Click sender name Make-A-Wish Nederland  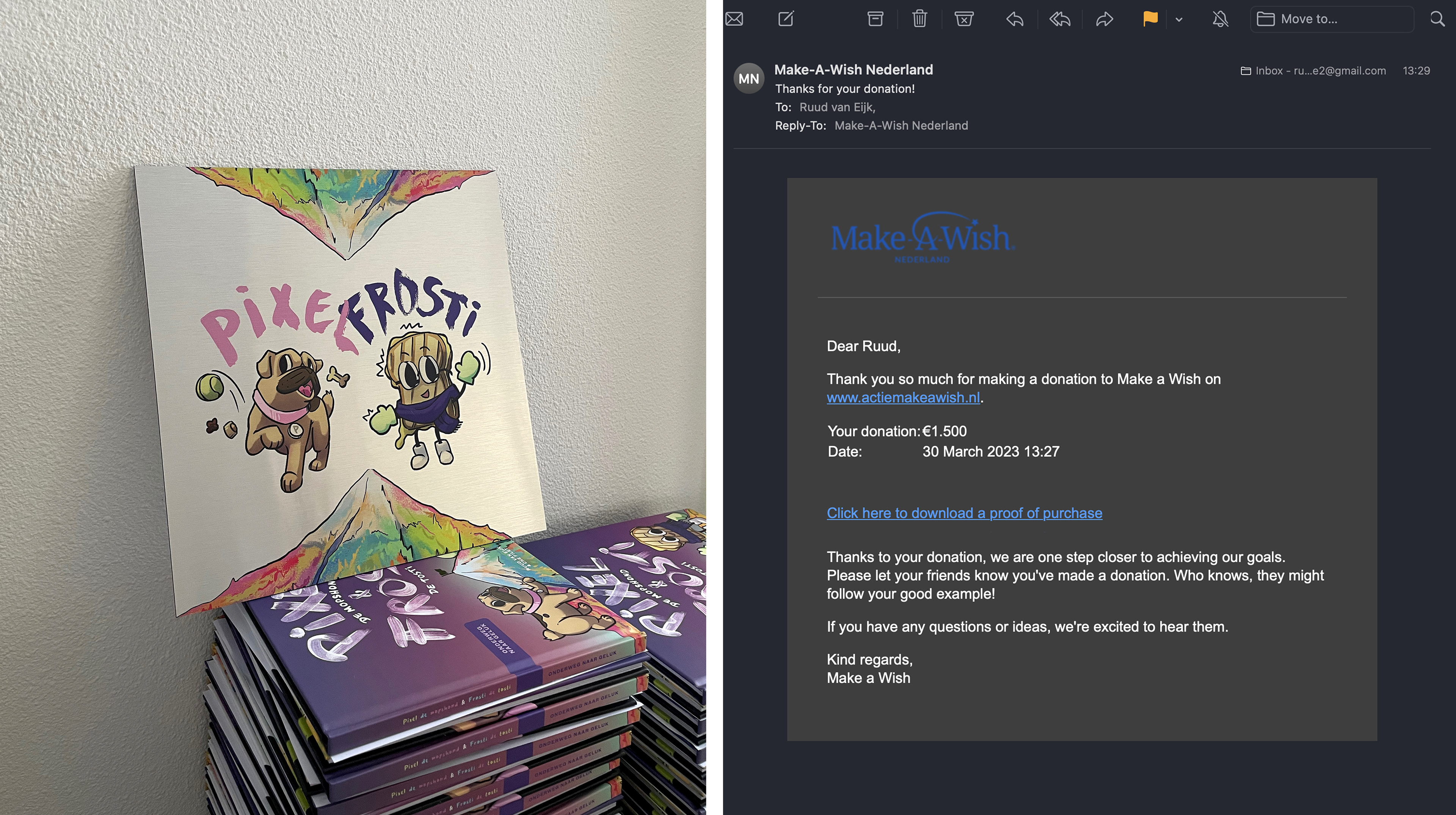coord(854,69)
